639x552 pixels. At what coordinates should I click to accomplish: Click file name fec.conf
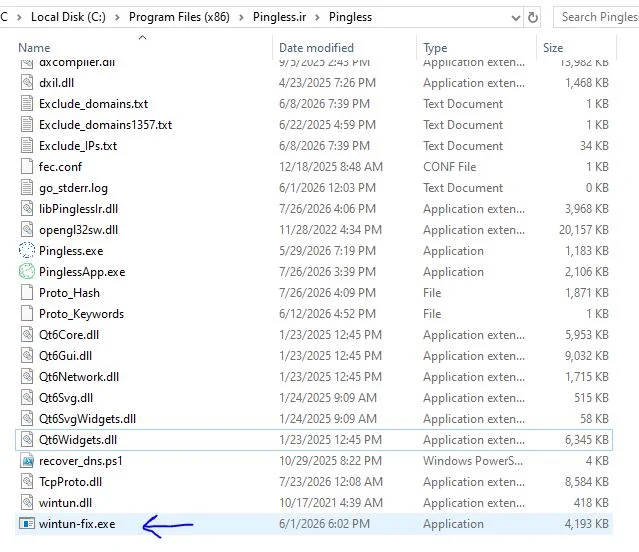(x=60, y=167)
